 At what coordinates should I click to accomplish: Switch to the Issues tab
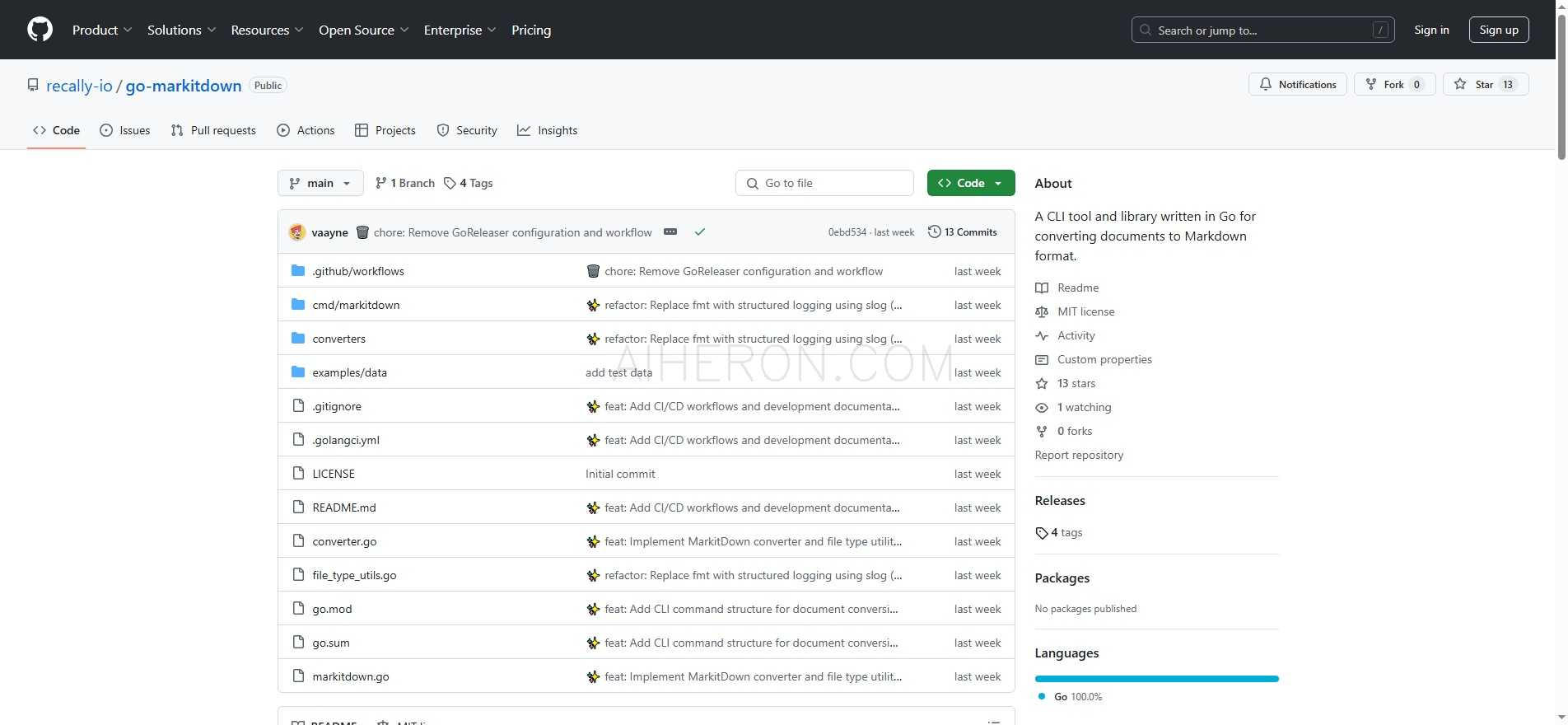(125, 130)
